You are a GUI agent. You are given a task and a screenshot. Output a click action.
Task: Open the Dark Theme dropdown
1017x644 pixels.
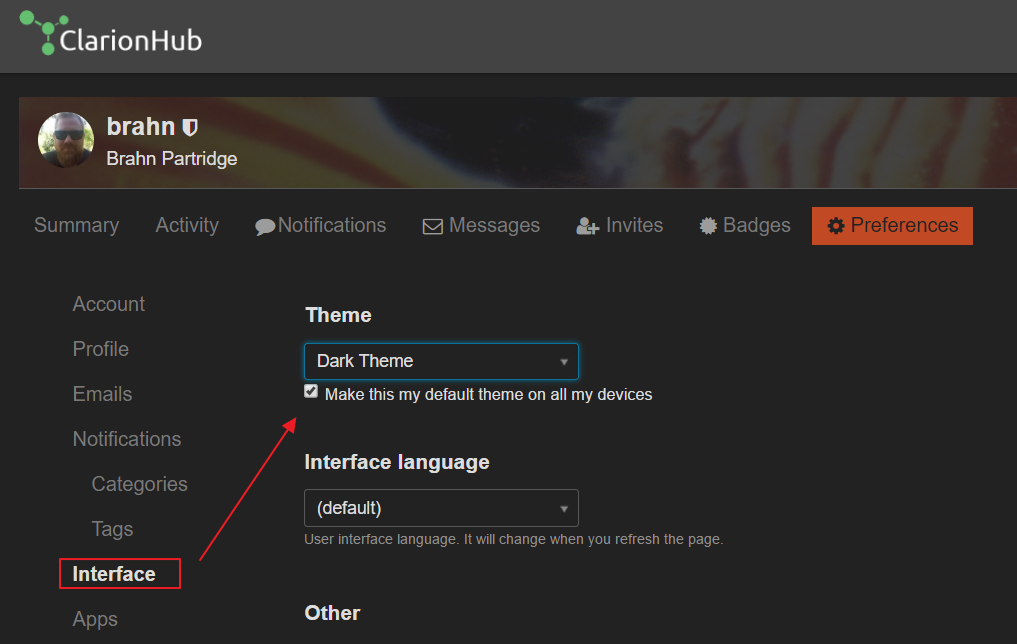(441, 361)
